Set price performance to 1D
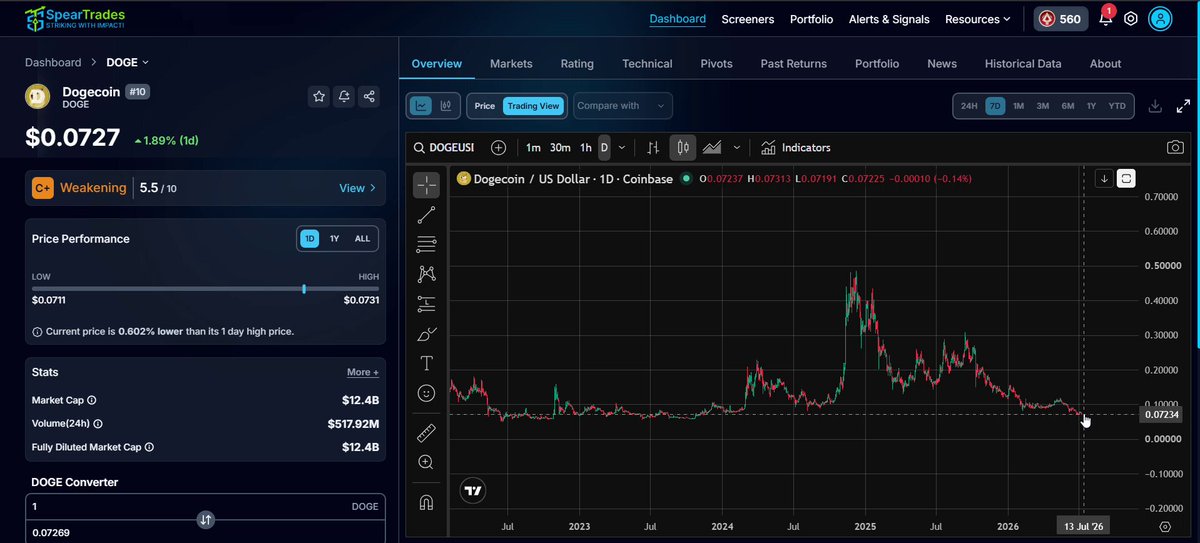 tap(310, 239)
